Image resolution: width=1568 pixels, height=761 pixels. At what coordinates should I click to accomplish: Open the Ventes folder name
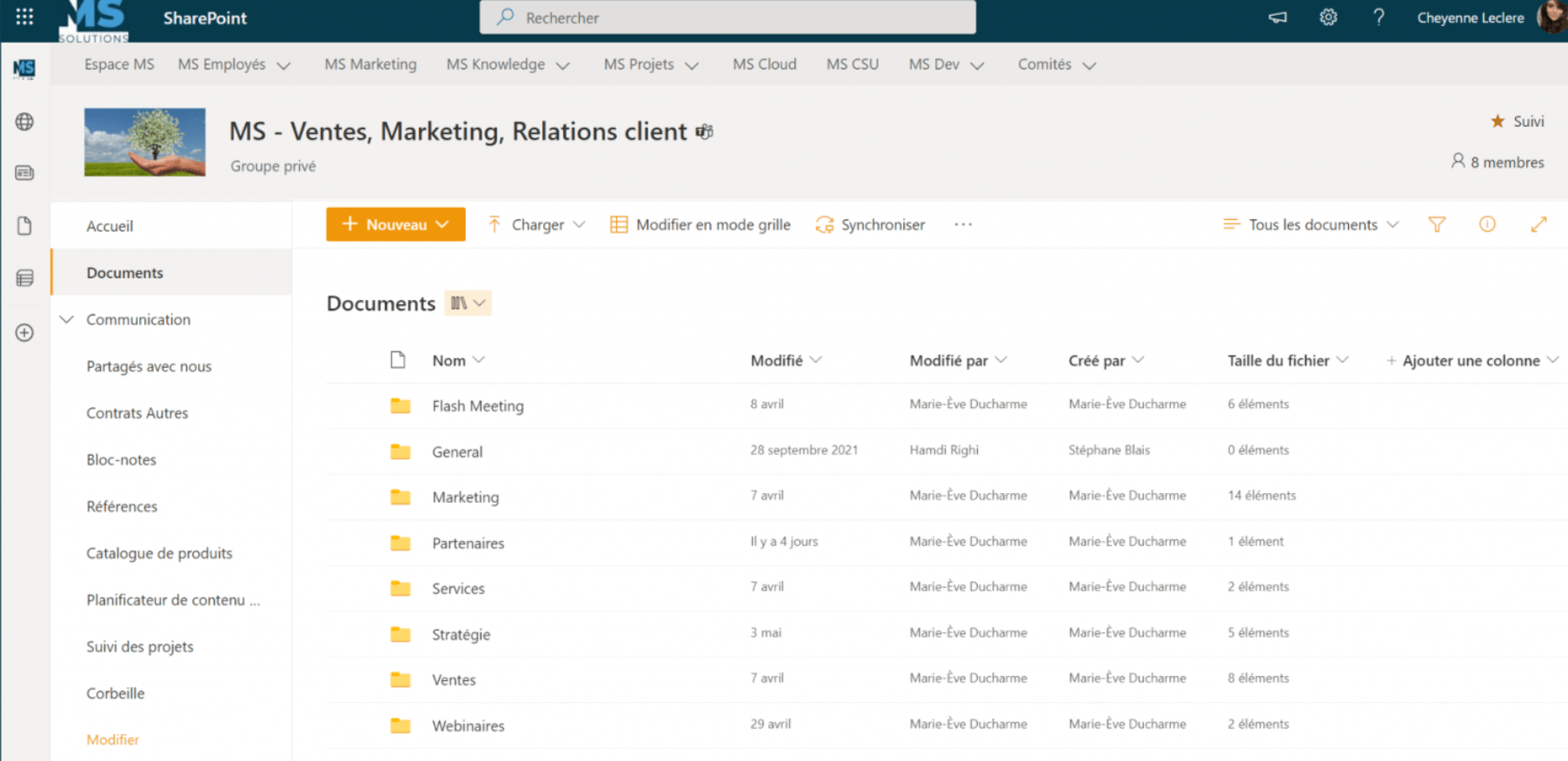(454, 680)
